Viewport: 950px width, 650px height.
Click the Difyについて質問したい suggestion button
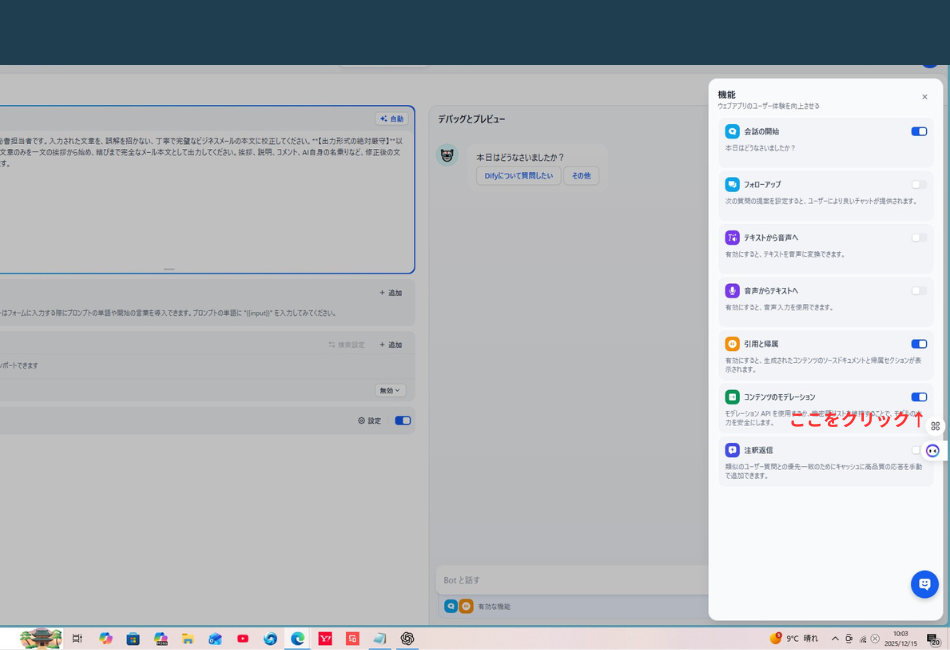click(518, 176)
